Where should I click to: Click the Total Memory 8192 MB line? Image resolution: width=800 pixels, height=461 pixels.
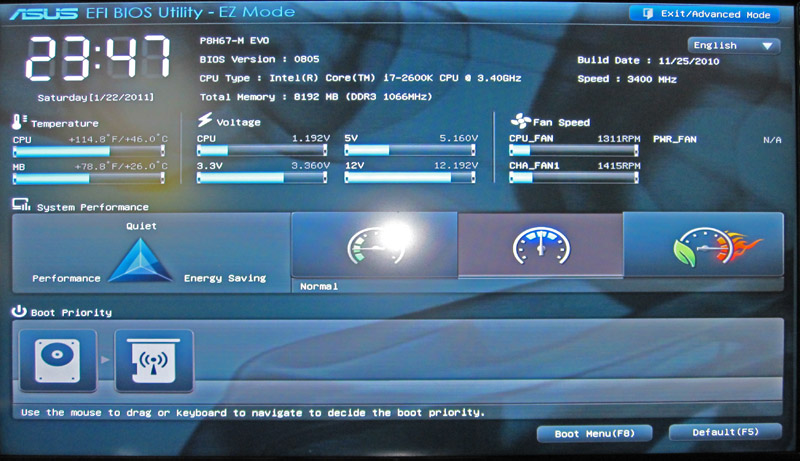click(x=316, y=97)
